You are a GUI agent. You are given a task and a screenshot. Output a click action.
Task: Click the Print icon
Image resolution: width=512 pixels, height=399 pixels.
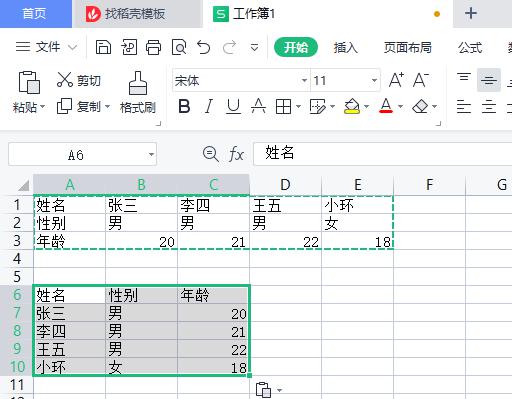pos(154,47)
